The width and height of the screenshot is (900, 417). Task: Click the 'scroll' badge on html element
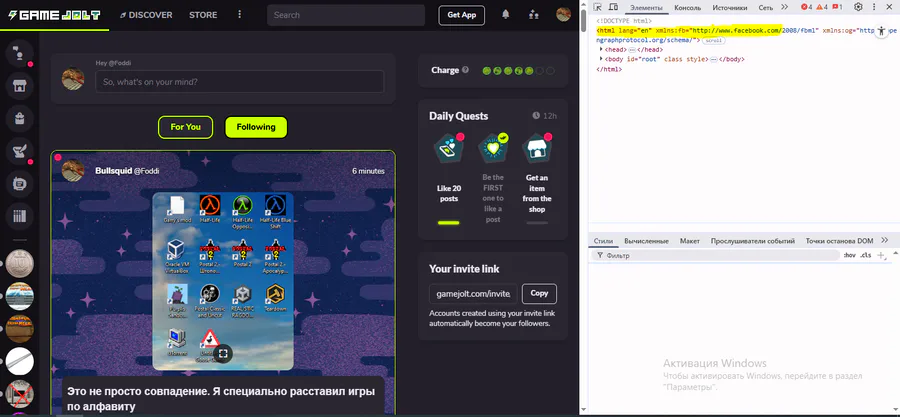(x=714, y=41)
